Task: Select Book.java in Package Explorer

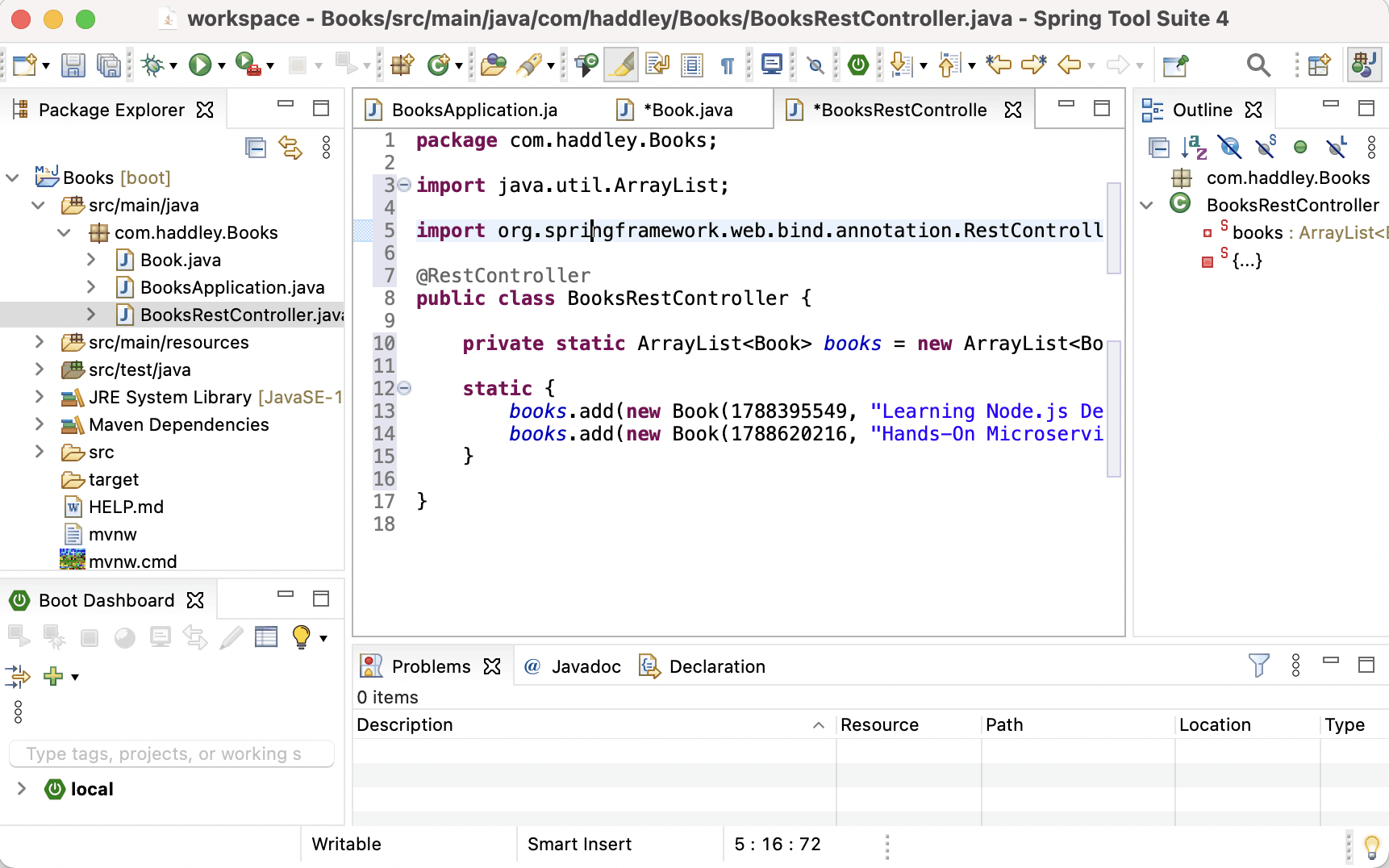Action: [180, 260]
